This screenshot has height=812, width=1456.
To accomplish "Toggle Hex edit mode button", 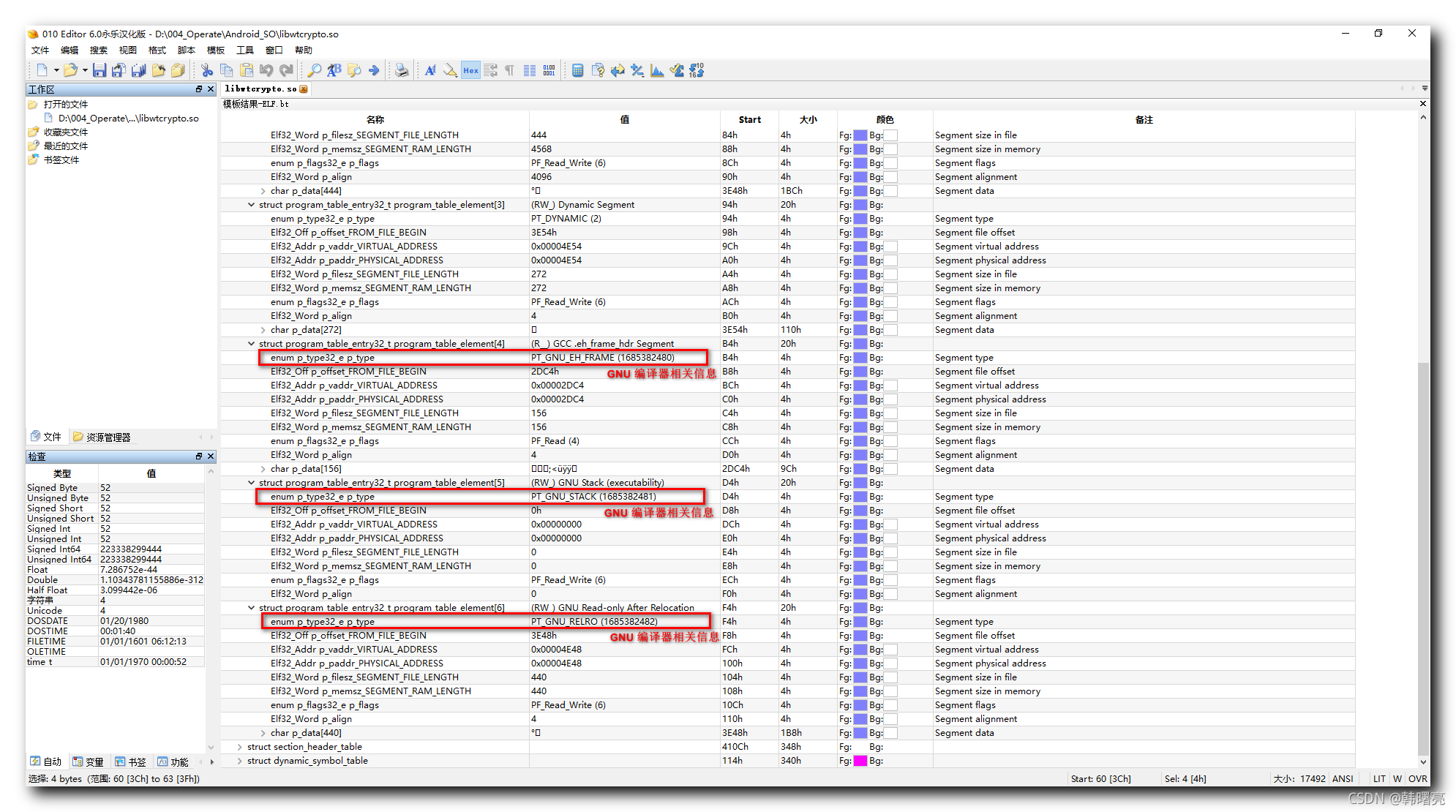I will (x=470, y=70).
